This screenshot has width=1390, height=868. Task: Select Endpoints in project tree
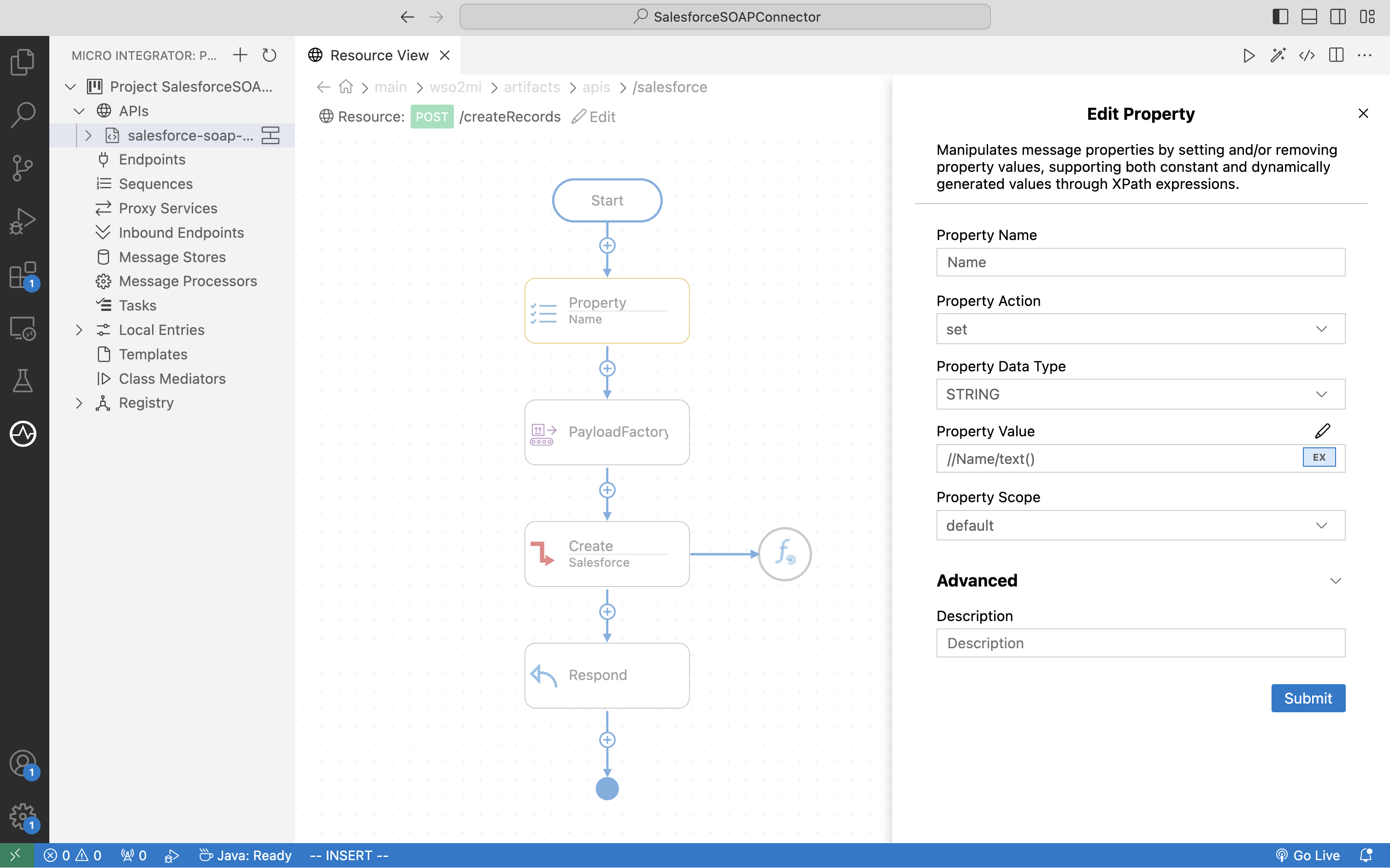coord(152,159)
